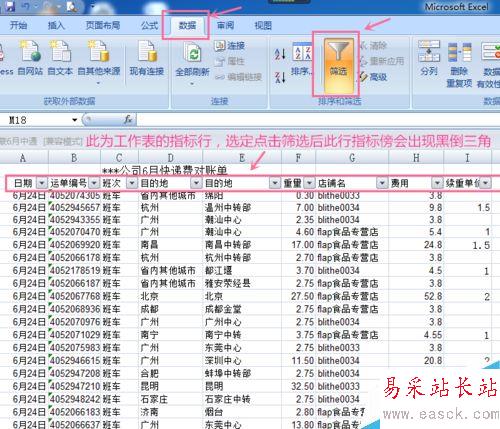This screenshot has height=429, width=500.
Task: Open the 班次 column filter dropdown
Action: pyautogui.click(x=132, y=183)
